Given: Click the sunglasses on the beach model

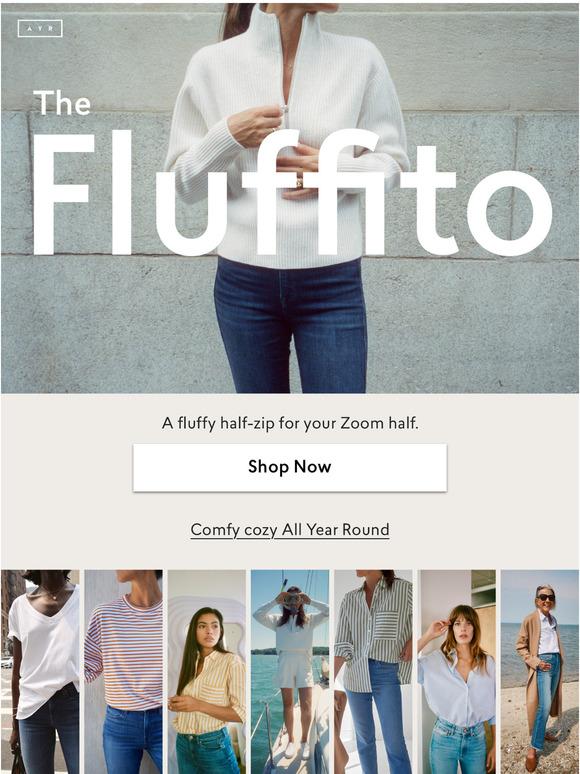Looking at the screenshot, I should click(x=546, y=597).
